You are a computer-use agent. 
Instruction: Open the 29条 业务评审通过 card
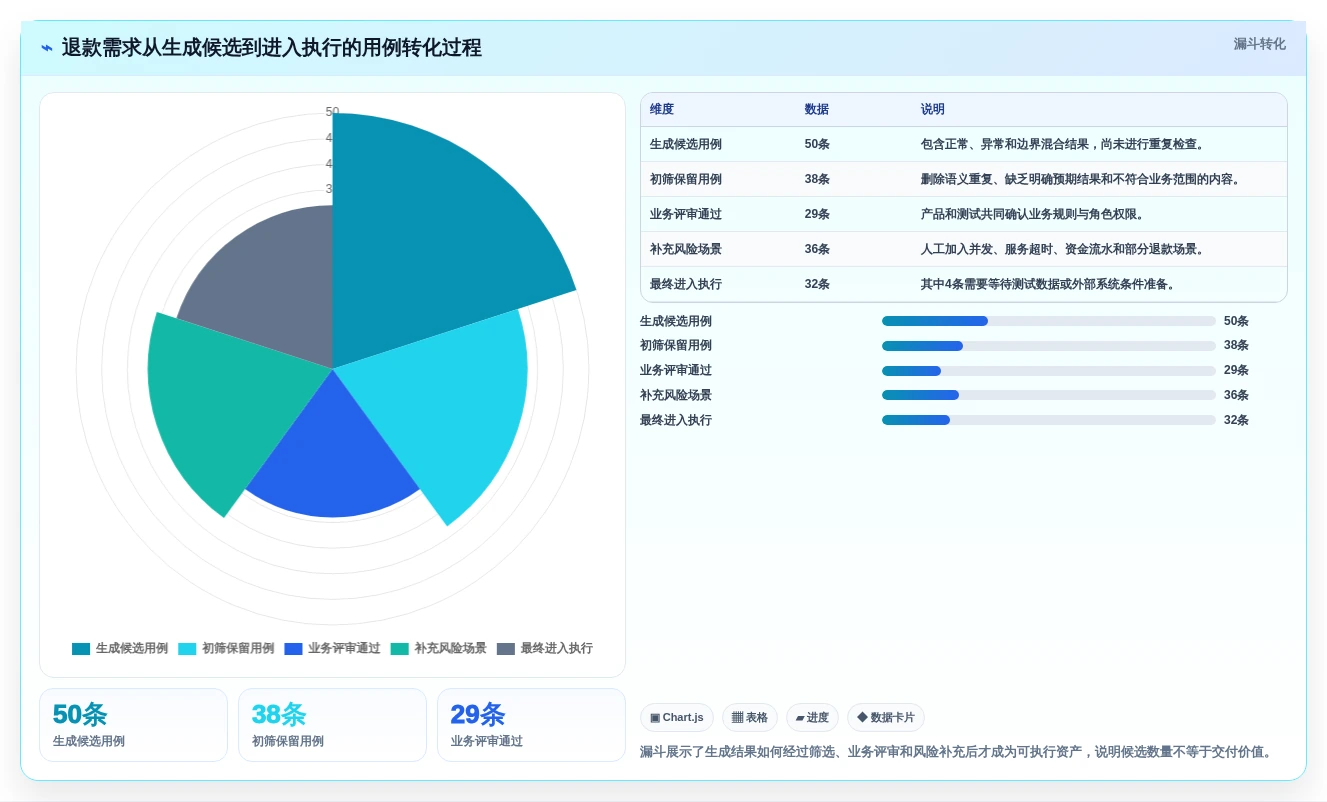pos(531,725)
